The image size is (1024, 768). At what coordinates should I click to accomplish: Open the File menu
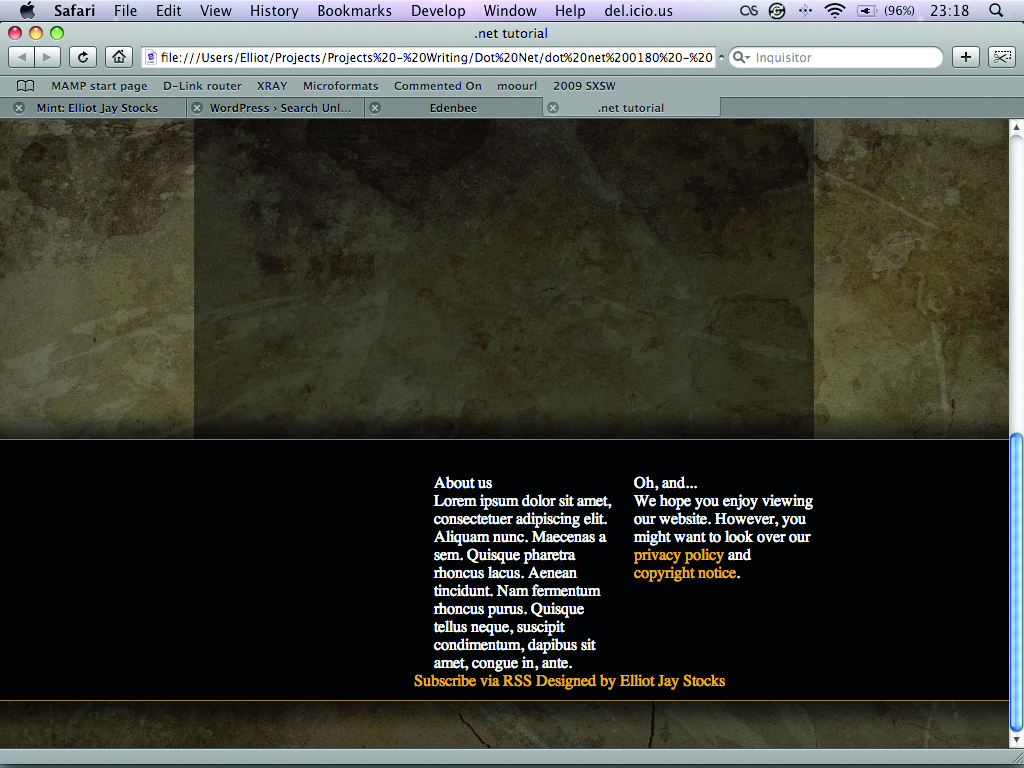tap(125, 10)
